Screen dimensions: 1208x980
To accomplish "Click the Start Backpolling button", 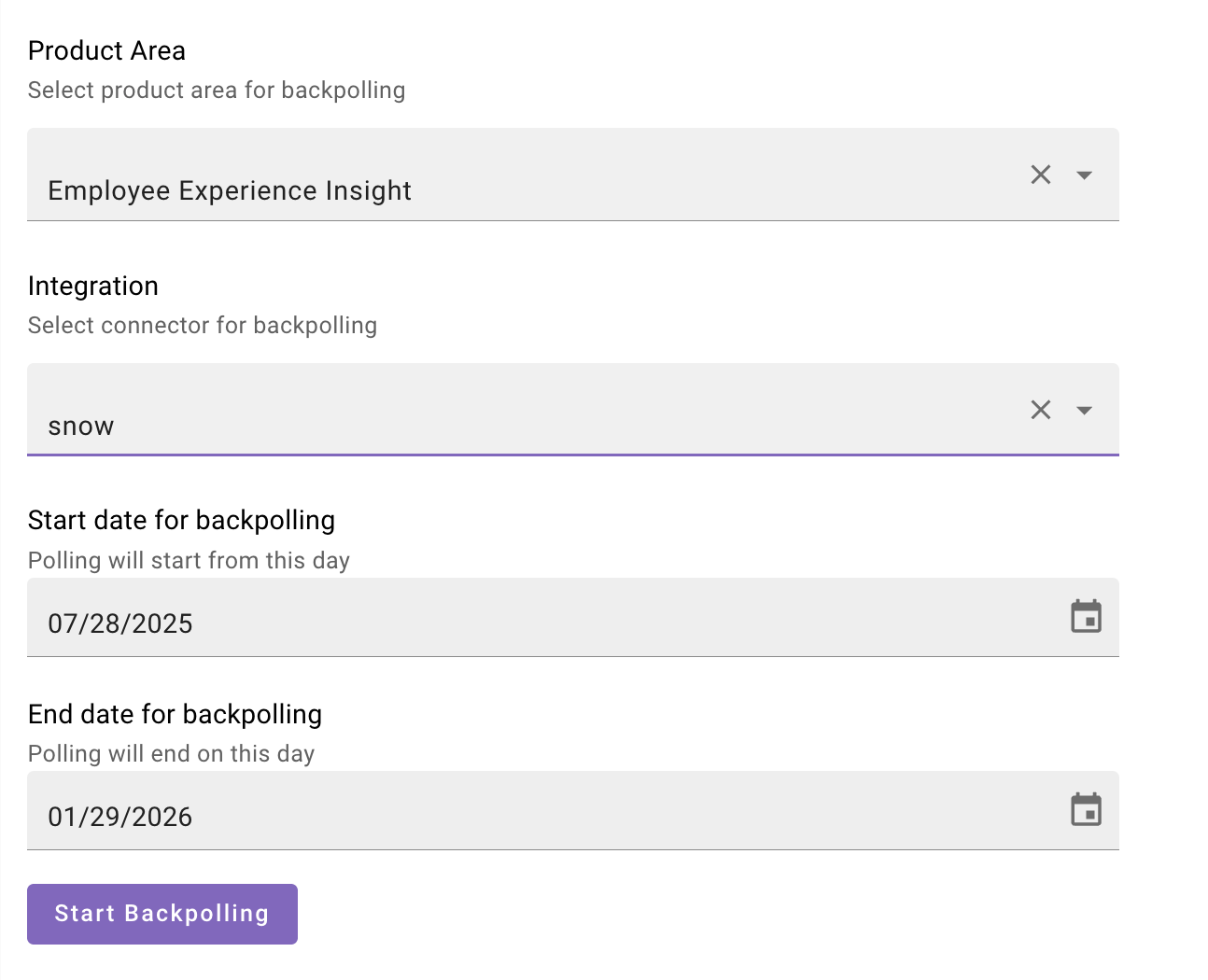I will click(x=162, y=914).
